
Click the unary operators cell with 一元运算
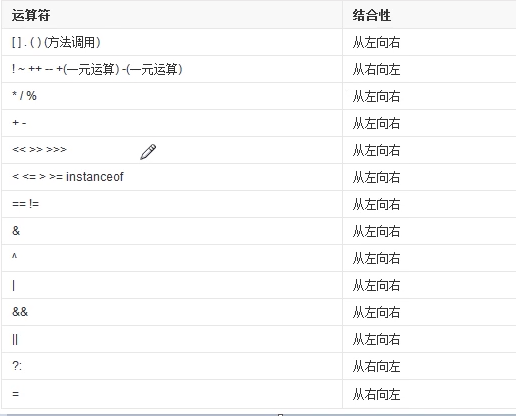coord(172,69)
